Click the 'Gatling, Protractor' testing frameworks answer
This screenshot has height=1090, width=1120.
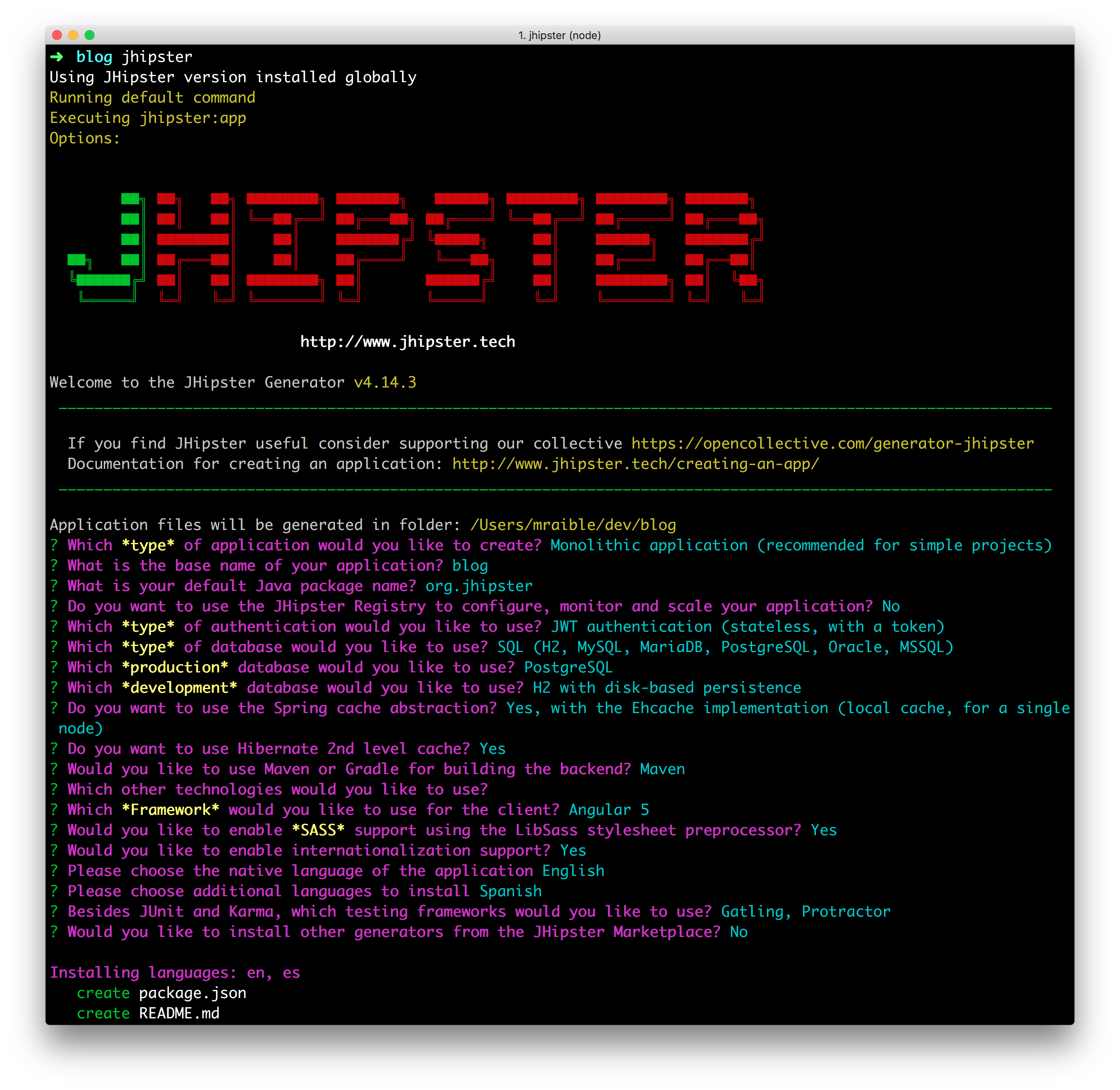pos(805,911)
